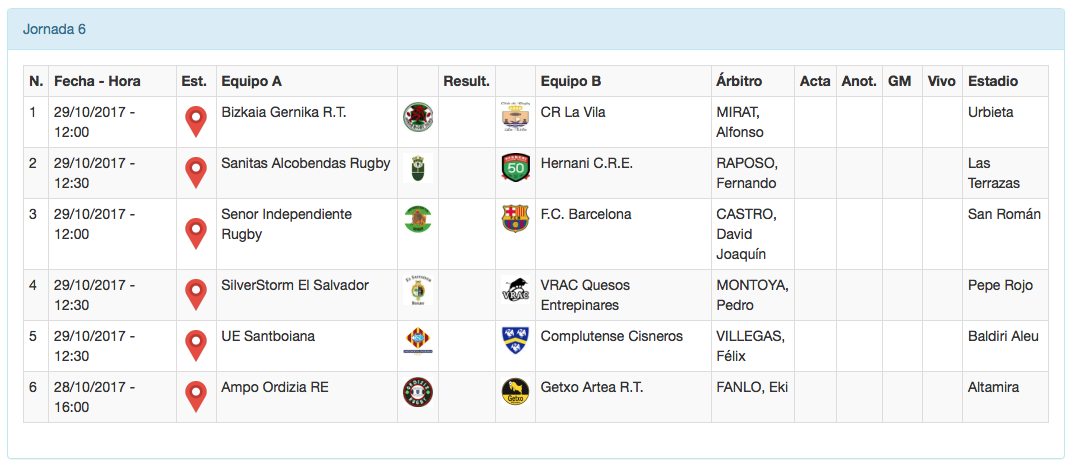This screenshot has width=1073, height=466.
Task: Click map pin for Ampo Ordizia match
Action: (x=196, y=397)
